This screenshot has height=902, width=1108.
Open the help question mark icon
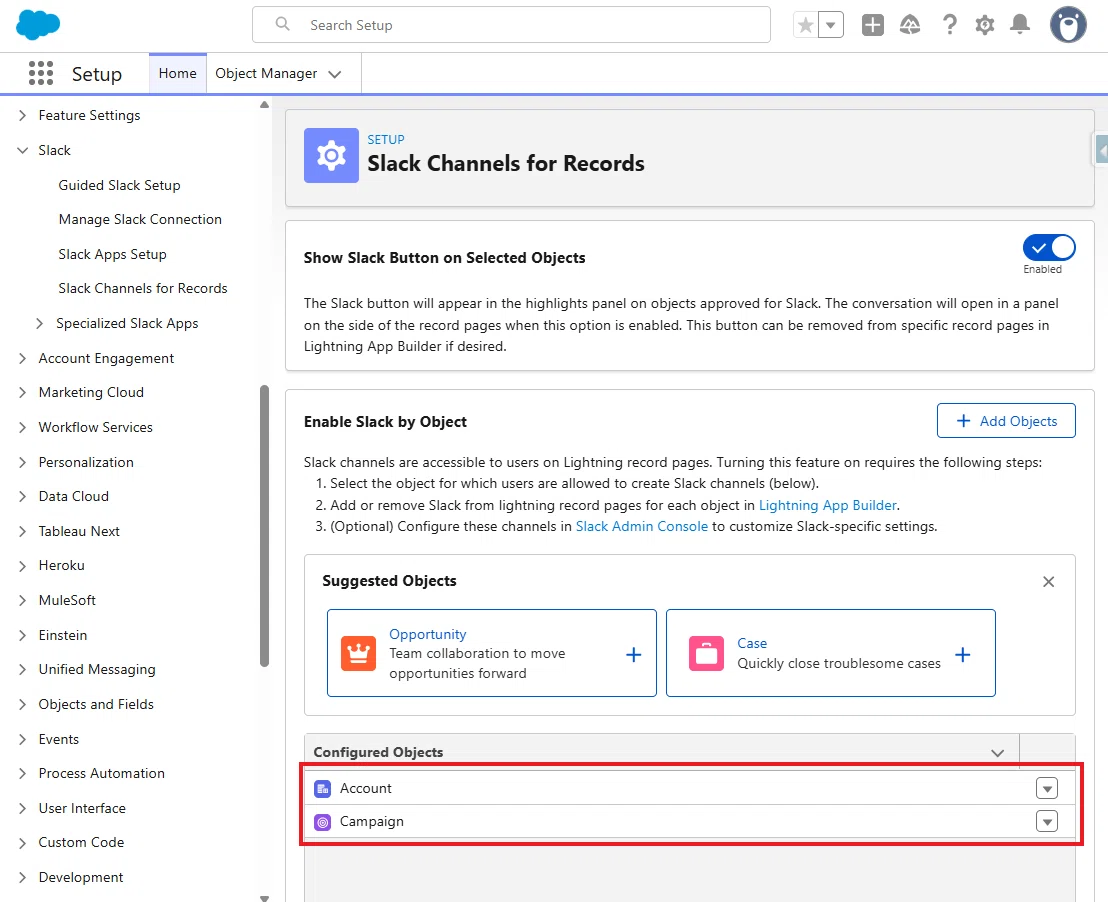click(950, 25)
